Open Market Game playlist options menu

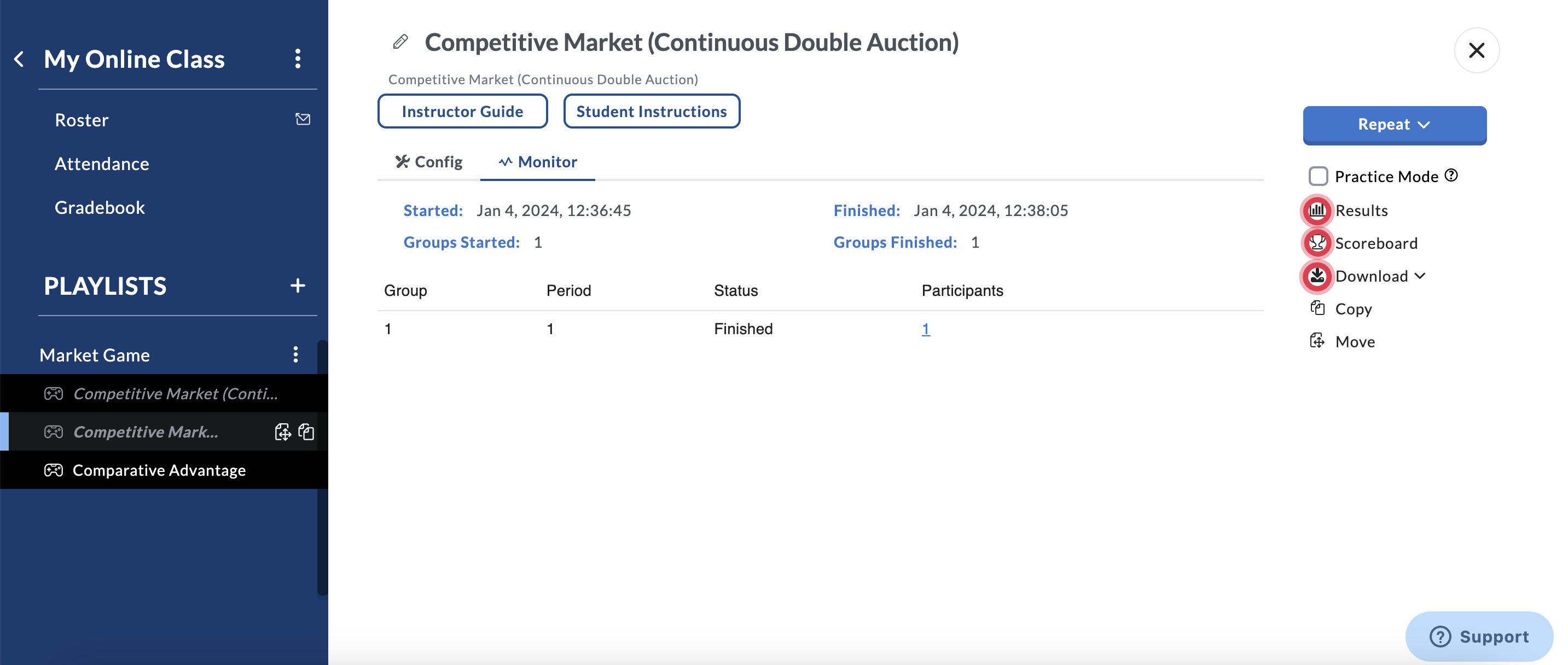click(x=296, y=355)
